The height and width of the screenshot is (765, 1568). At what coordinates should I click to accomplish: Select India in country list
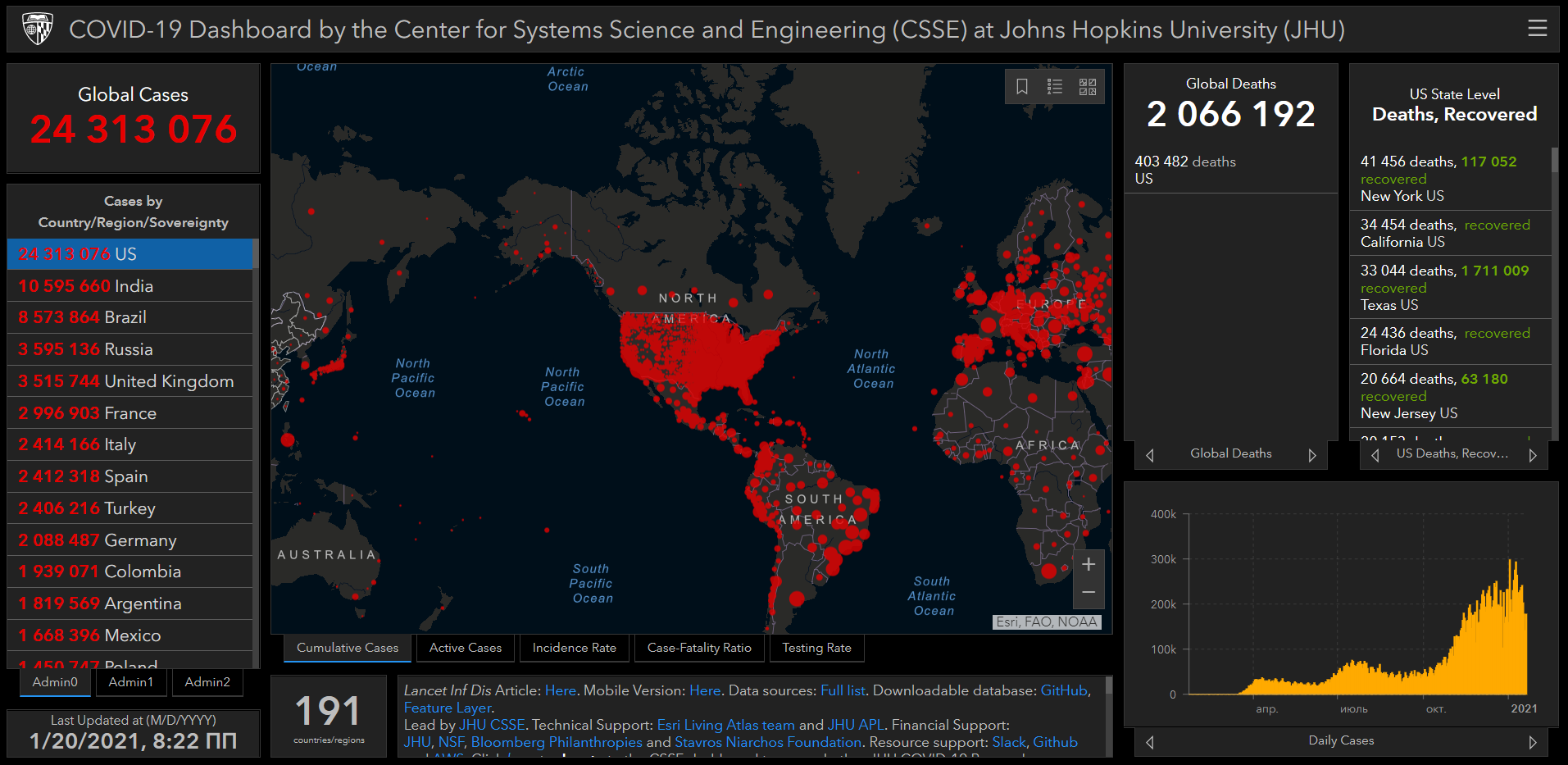130,286
